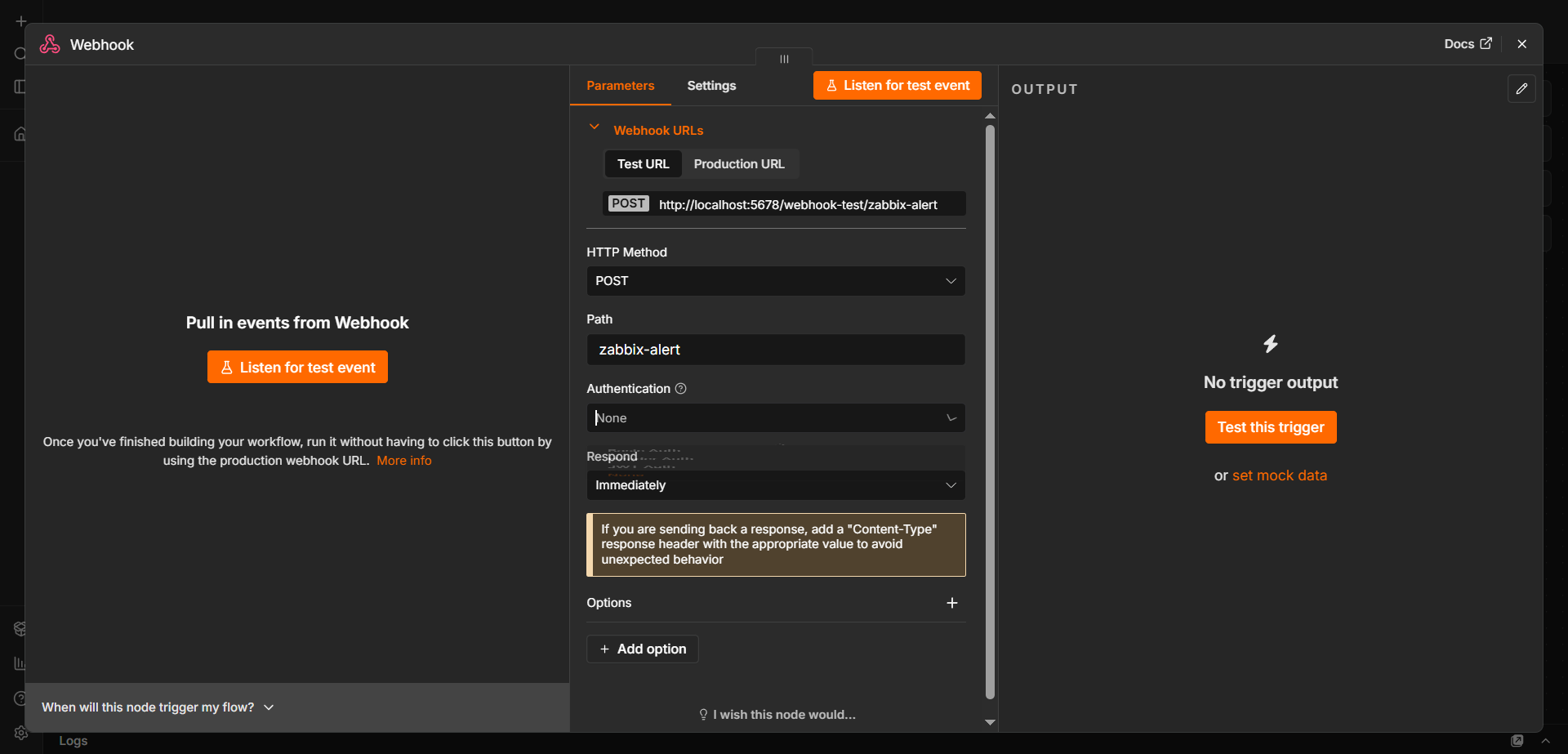Click the OUTPUT panel heading
This screenshot has height=754, width=1568.
click(x=1045, y=89)
